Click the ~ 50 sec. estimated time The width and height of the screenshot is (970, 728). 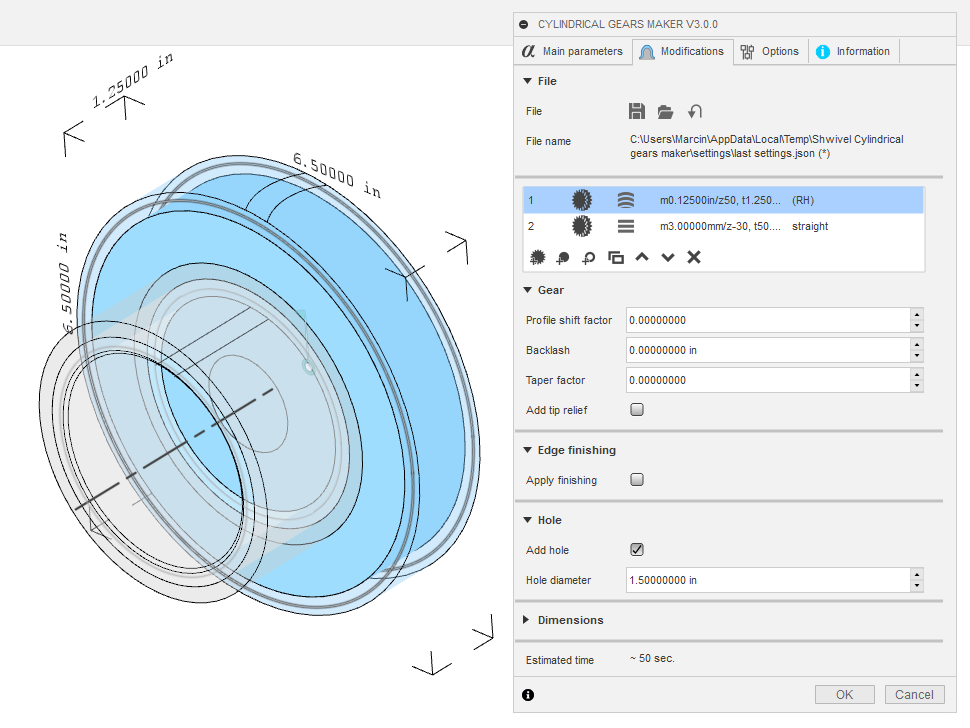tap(653, 659)
